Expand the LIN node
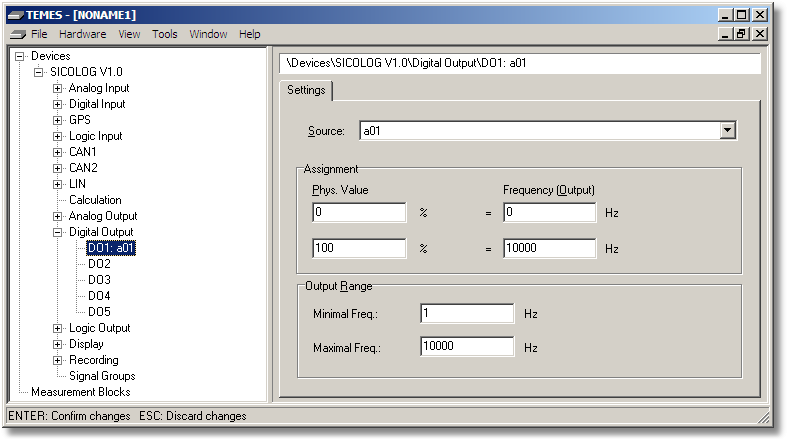788x442 pixels. pyautogui.click(x=58, y=184)
